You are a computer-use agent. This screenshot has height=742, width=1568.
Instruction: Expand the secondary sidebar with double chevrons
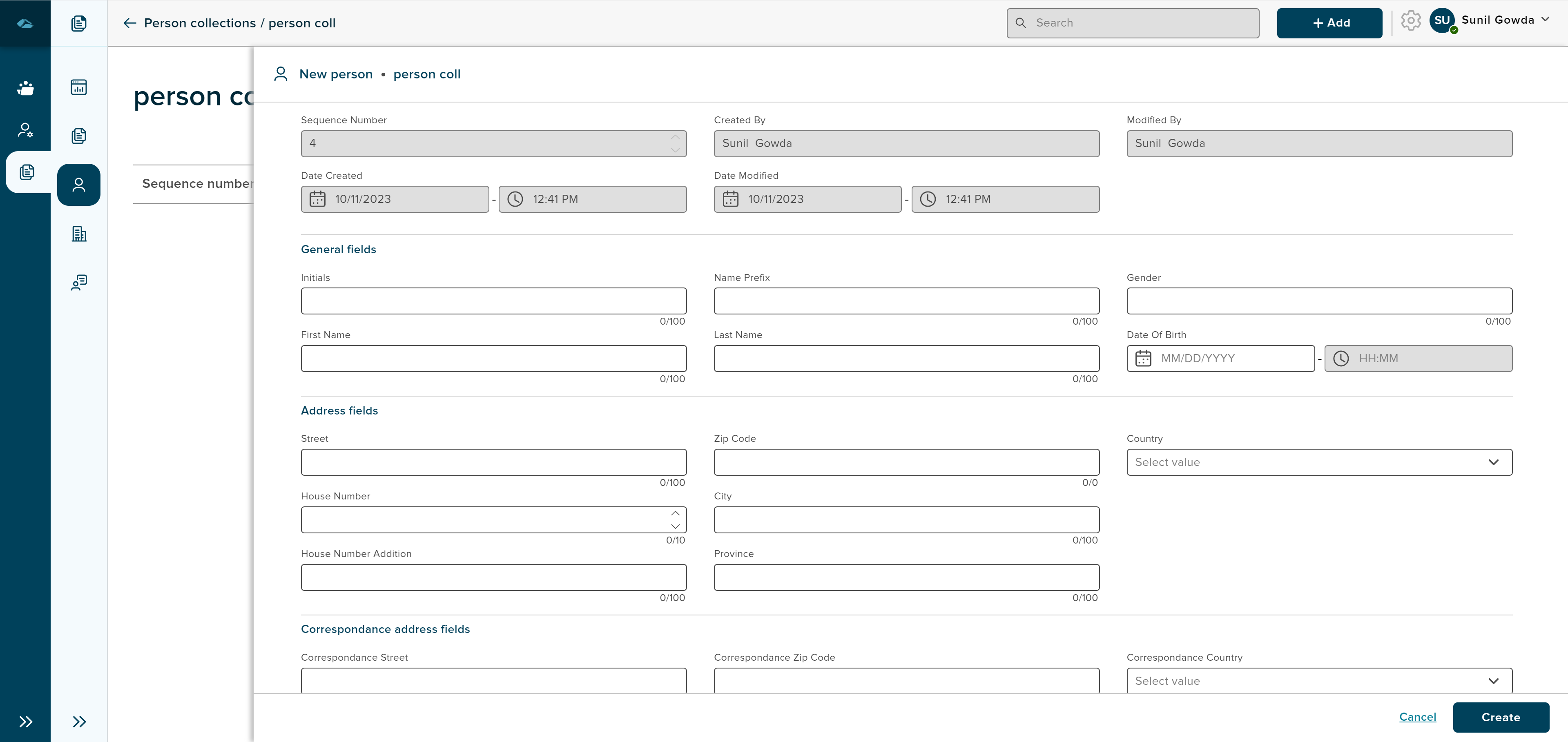tap(79, 722)
